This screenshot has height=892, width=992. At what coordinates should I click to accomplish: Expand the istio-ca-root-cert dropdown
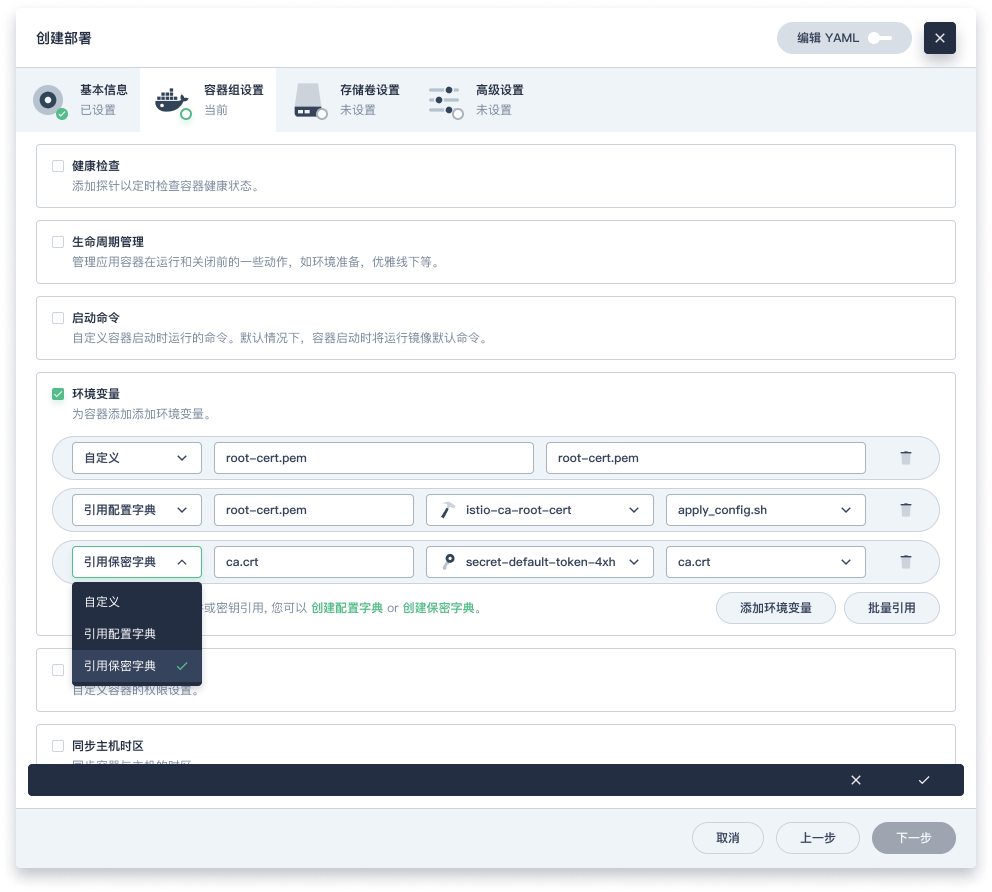tap(539, 510)
